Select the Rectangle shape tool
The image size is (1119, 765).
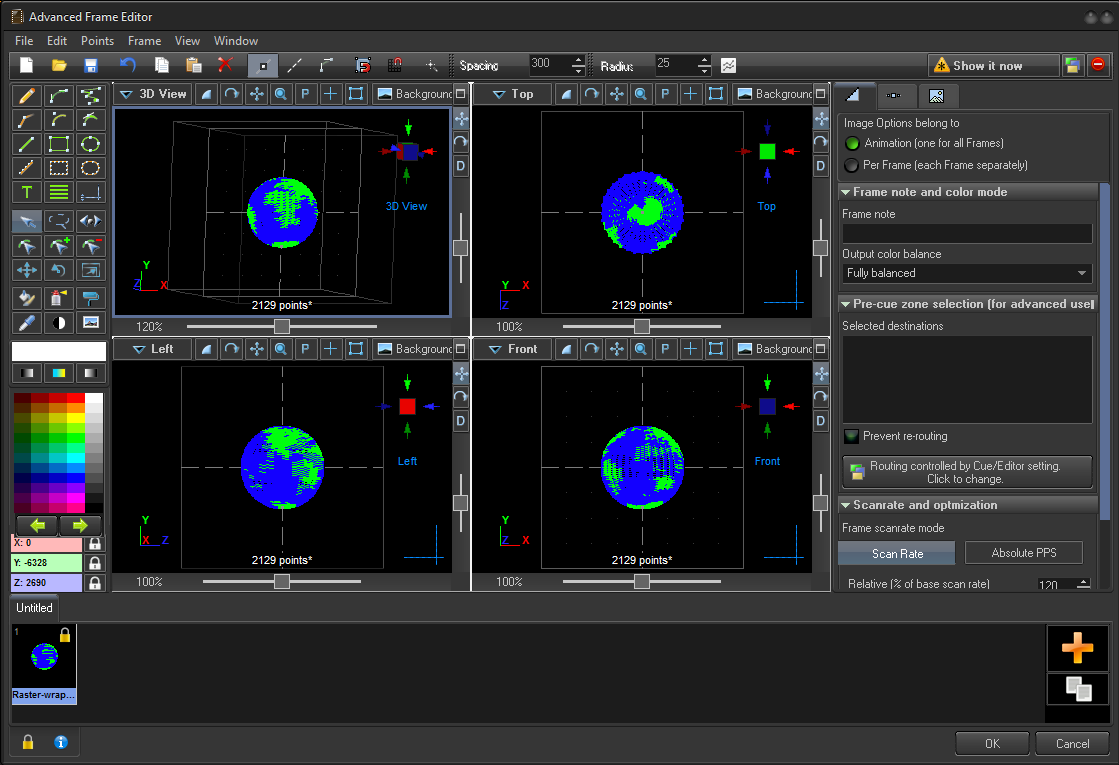[x=59, y=144]
